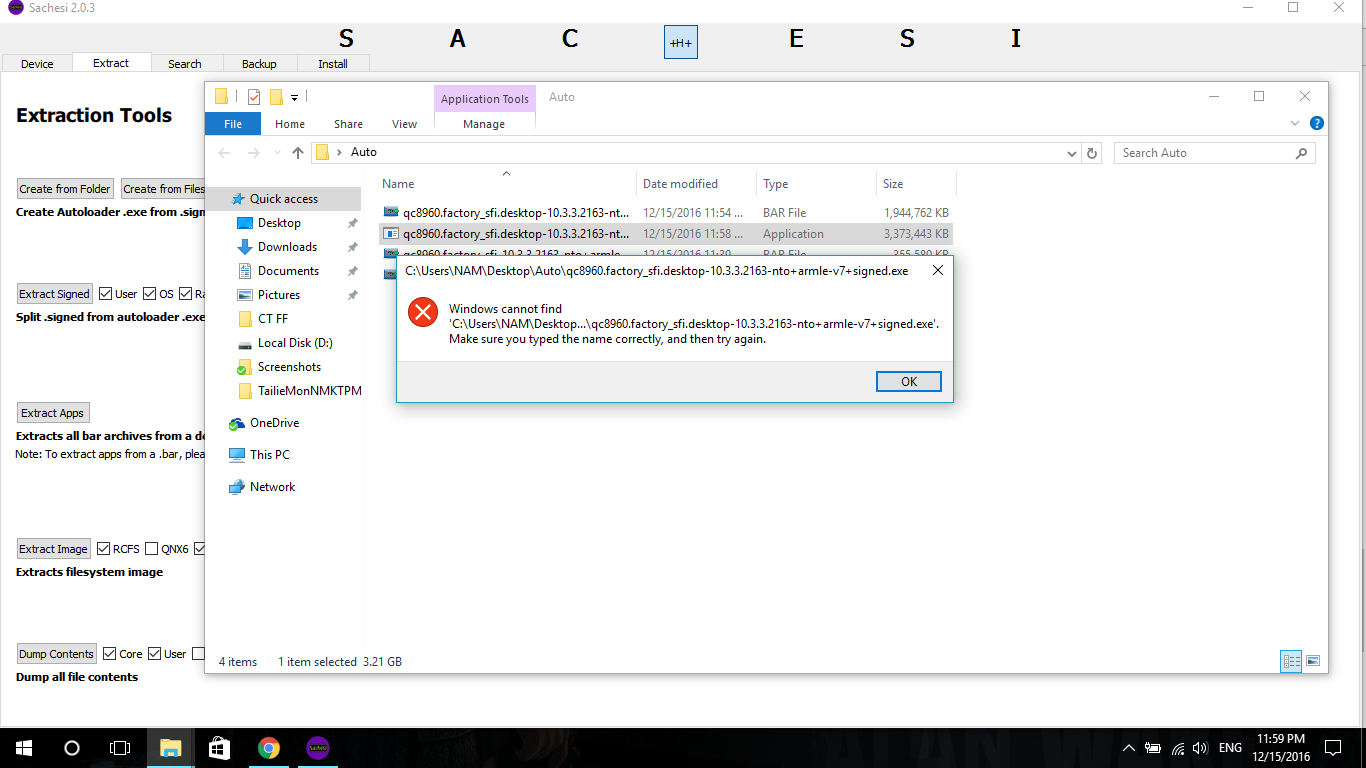Launch Chrome from the taskbar
Viewport: 1366px width, 768px height.
(268, 747)
